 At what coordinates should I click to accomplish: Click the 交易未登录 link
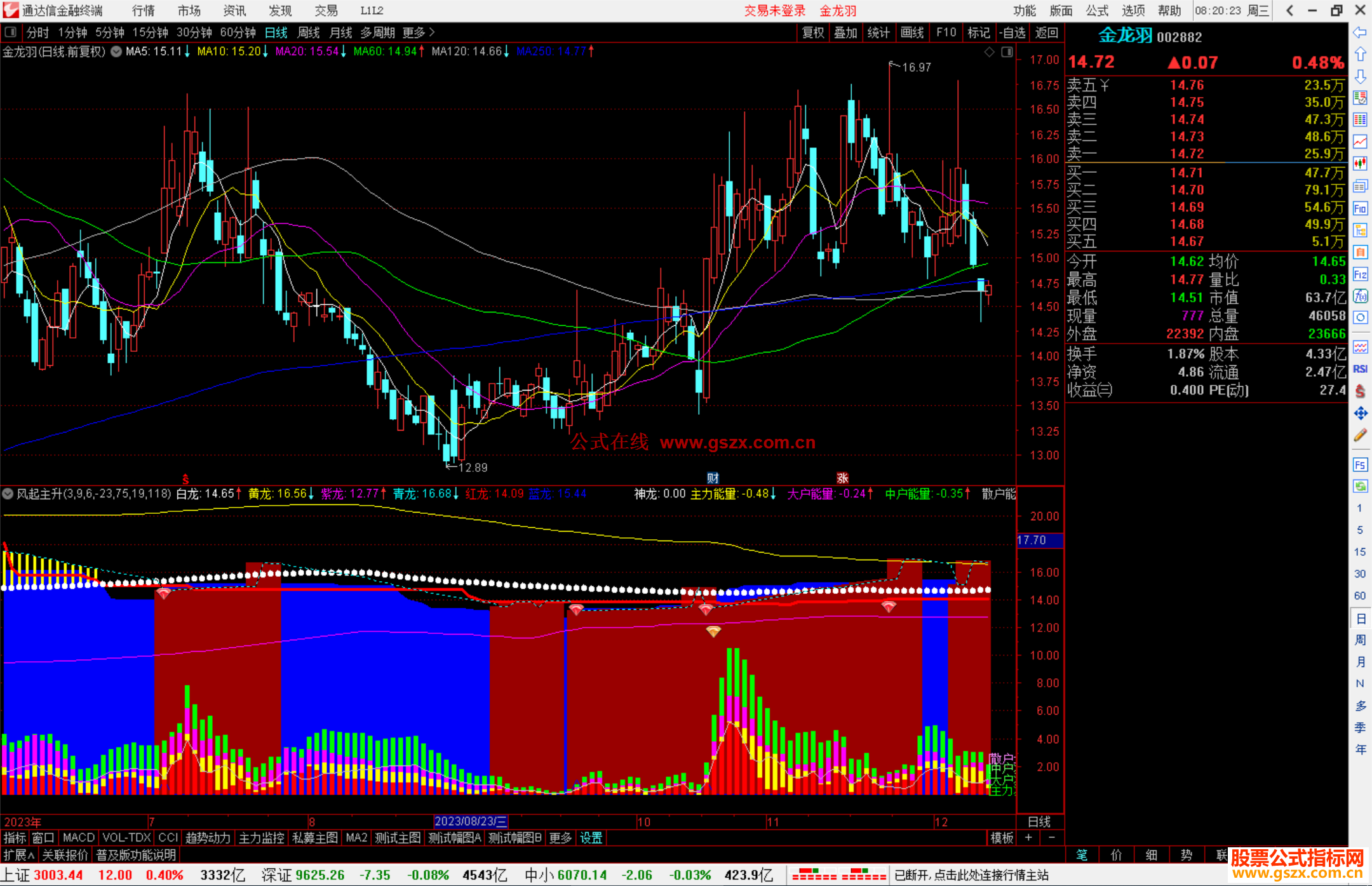pos(774,11)
